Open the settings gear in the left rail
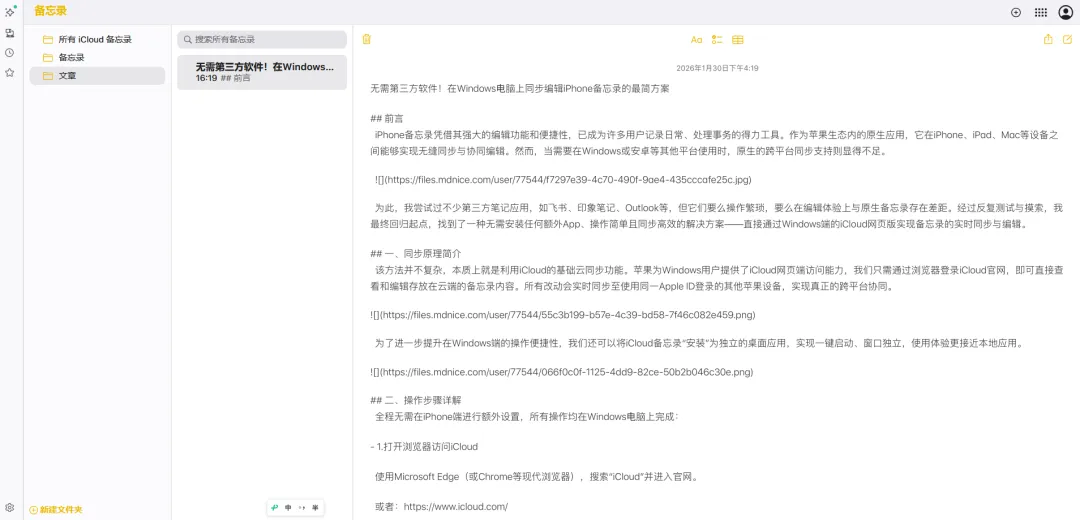The width and height of the screenshot is (1080, 520). (10, 508)
